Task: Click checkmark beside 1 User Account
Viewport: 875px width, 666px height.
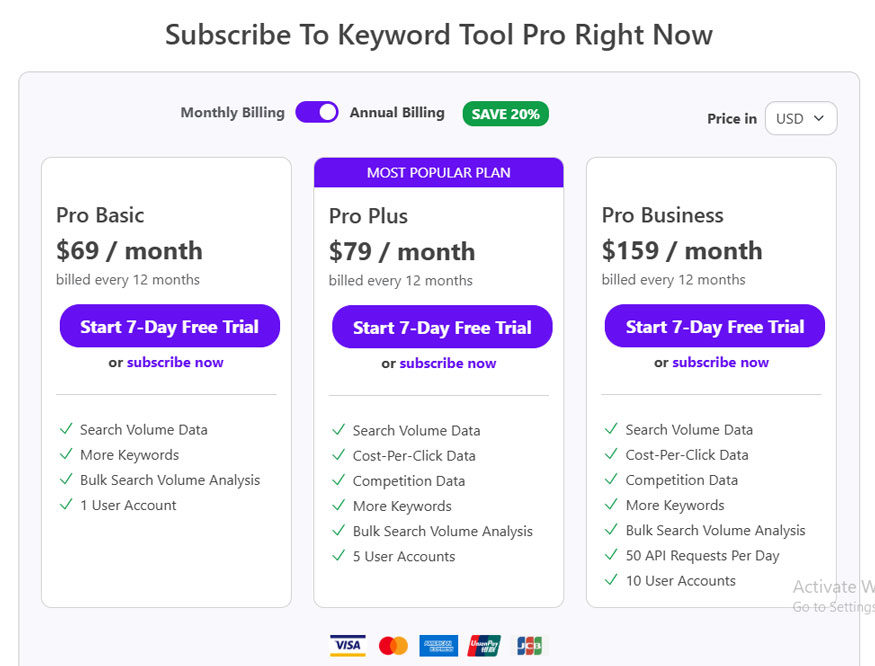Action: click(66, 504)
